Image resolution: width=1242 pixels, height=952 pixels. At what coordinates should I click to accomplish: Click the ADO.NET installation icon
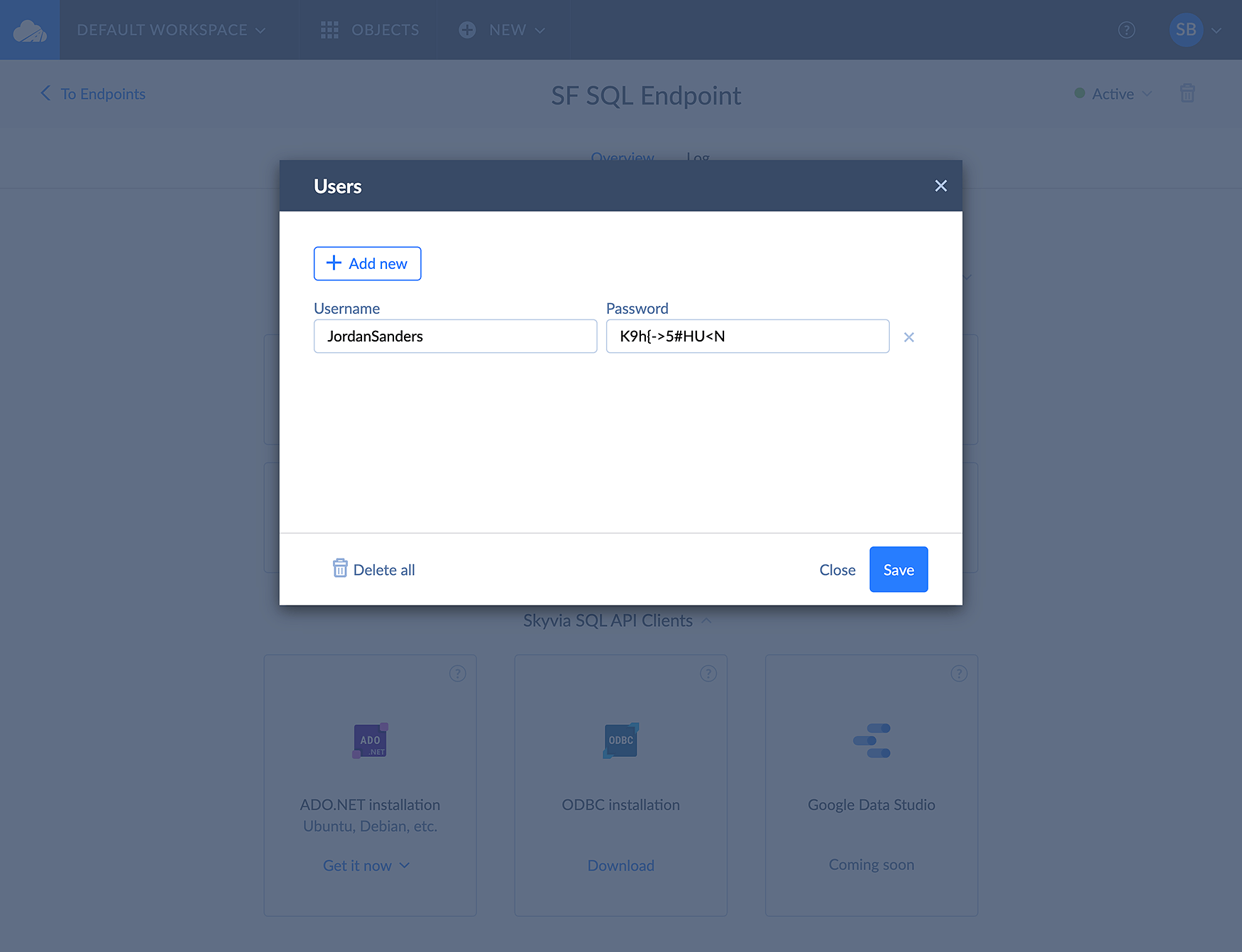tap(370, 741)
